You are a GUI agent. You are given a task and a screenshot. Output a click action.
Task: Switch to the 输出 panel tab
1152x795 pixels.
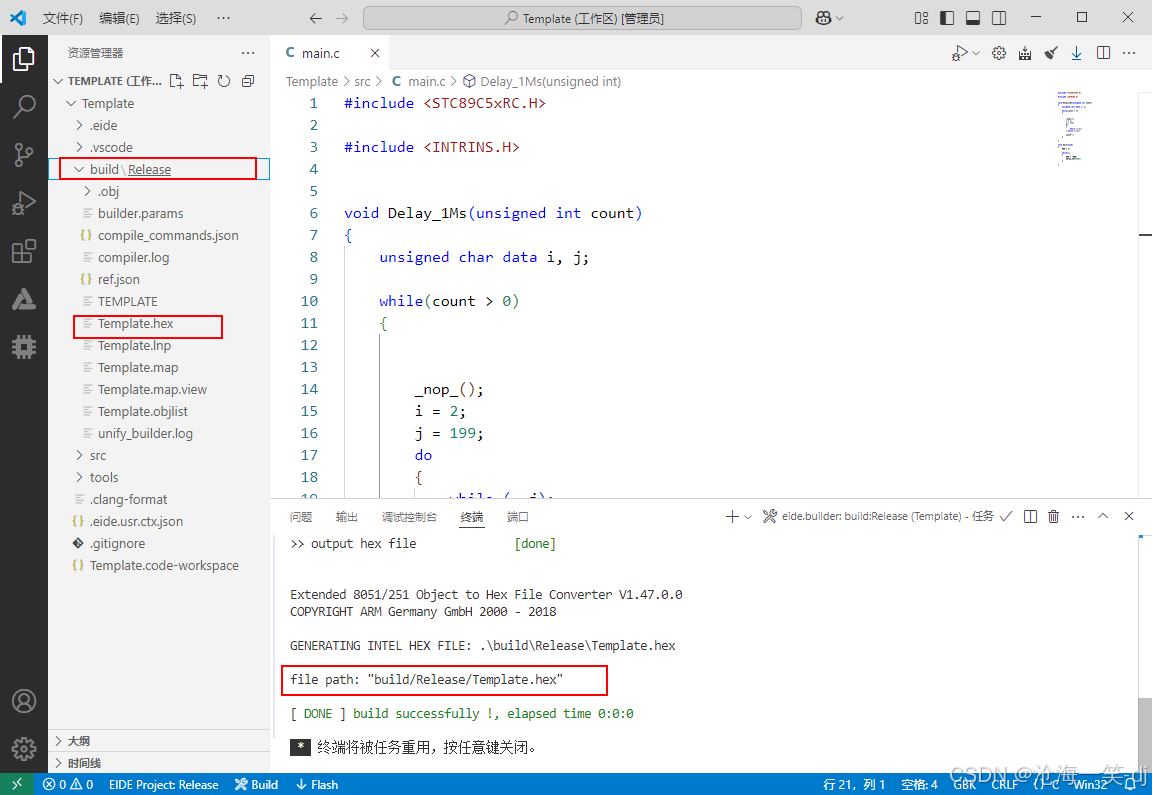pyautogui.click(x=347, y=517)
